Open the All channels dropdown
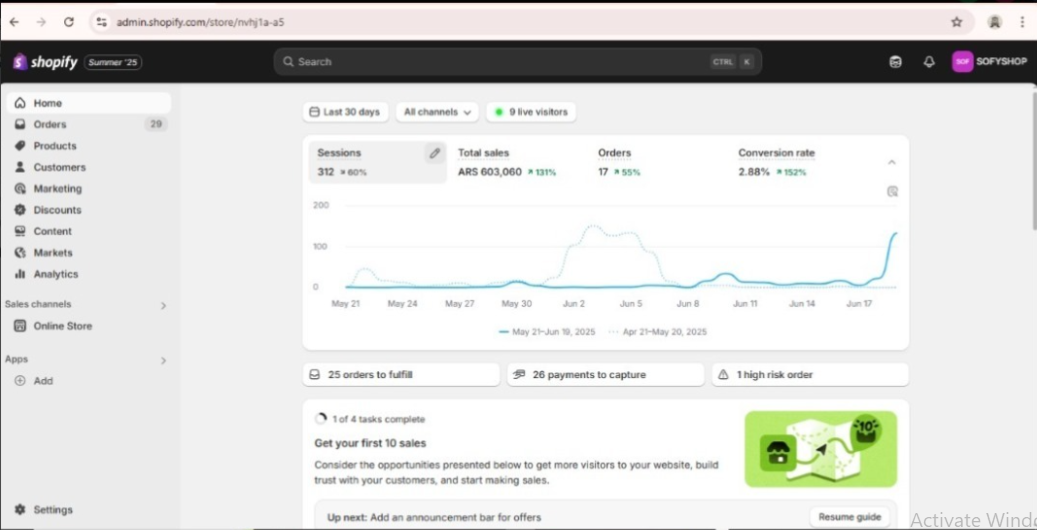This screenshot has height=530, width=1037. point(437,112)
